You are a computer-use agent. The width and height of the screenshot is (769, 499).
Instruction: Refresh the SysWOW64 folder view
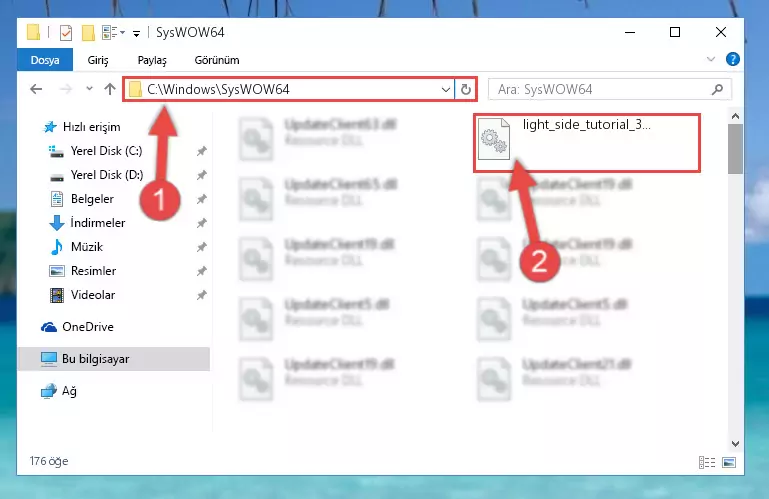[x=465, y=89]
